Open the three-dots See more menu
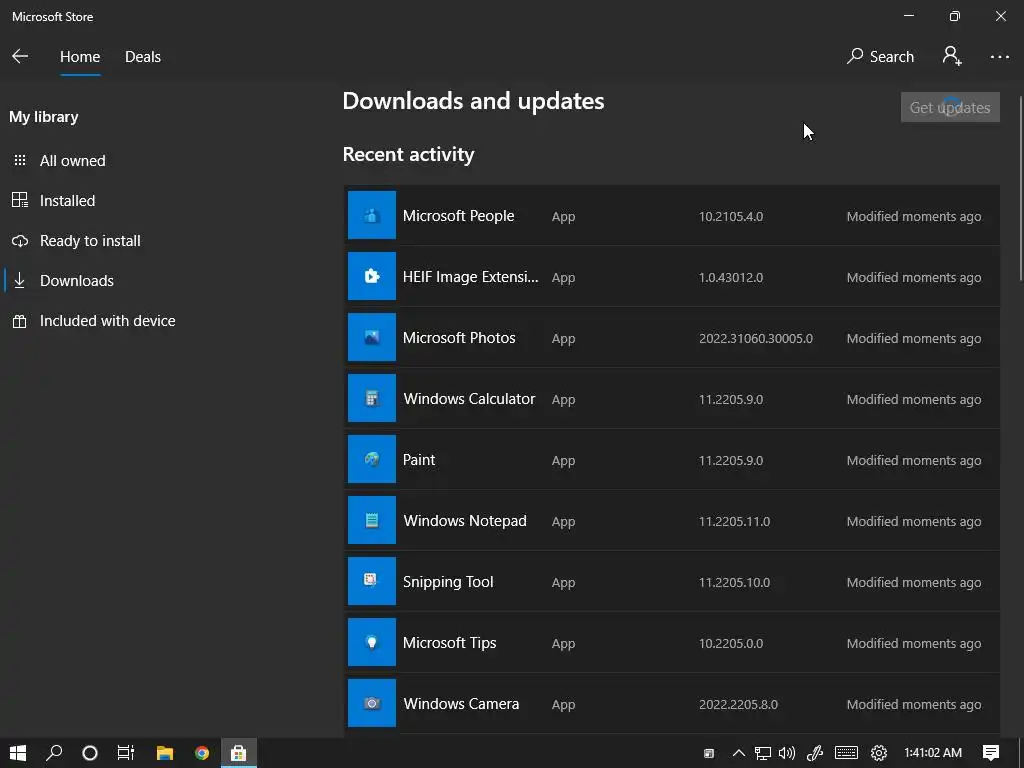 point(999,57)
